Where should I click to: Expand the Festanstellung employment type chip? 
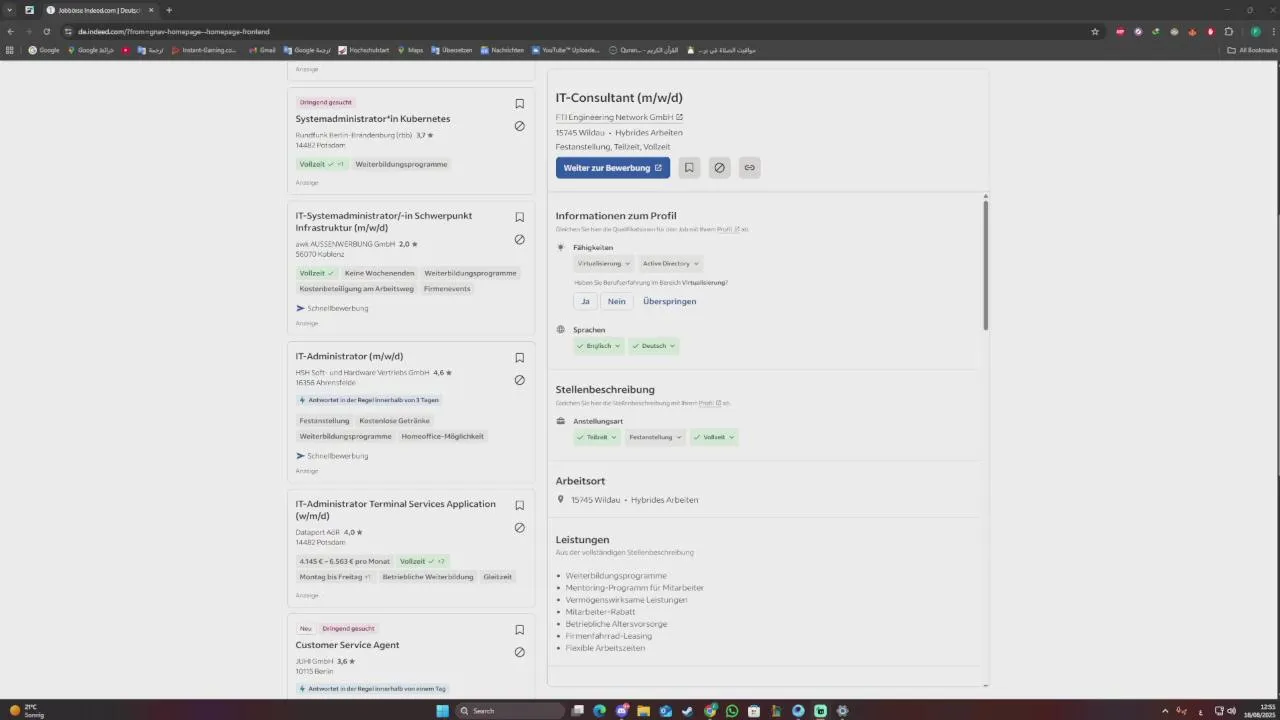pyautogui.click(x=655, y=437)
